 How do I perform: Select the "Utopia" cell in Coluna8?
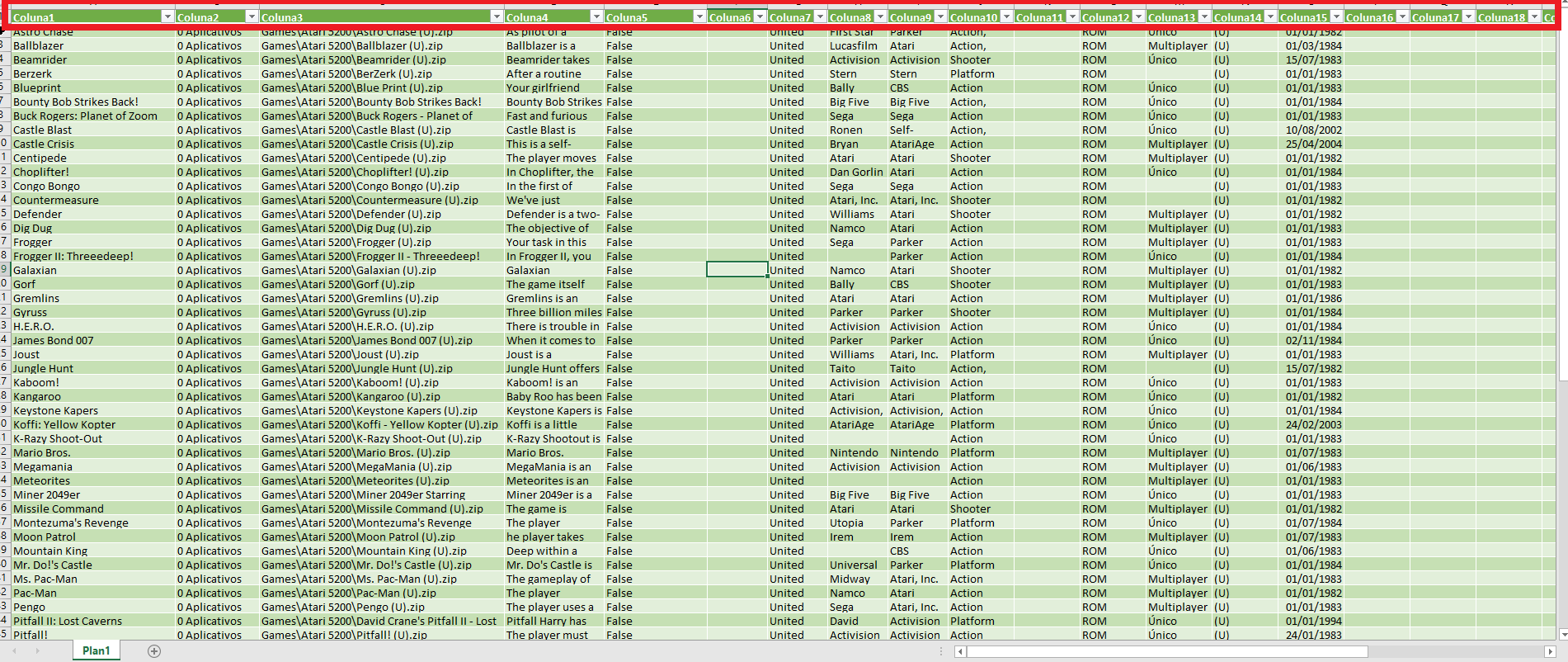[858, 523]
